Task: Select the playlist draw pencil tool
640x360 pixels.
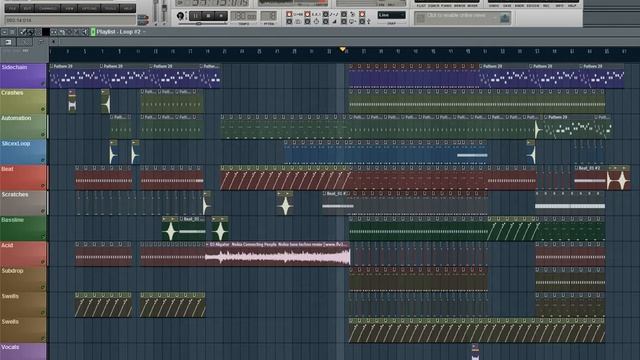Action: point(22,32)
